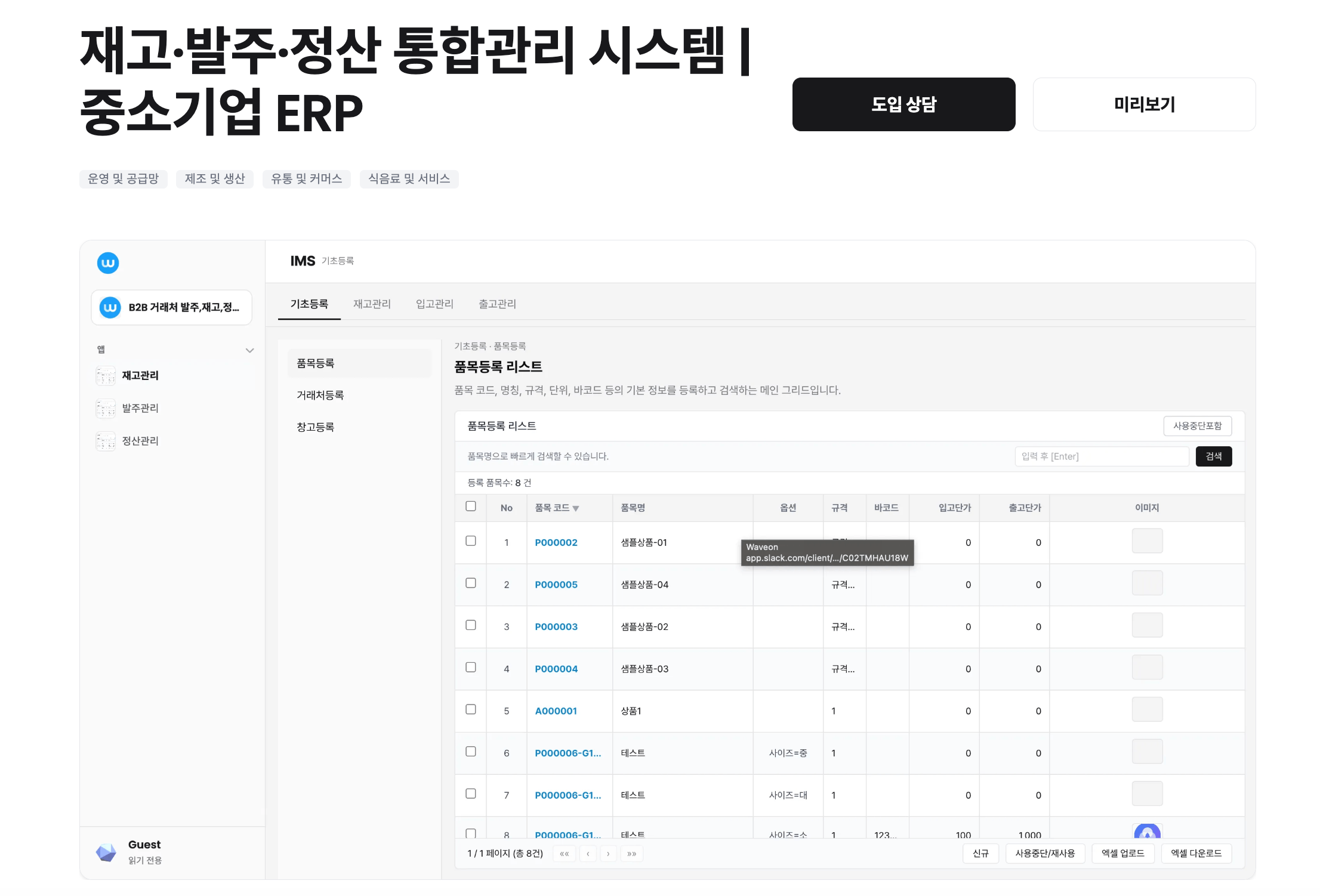Open item link P000002
Viewport: 1320px width, 896px height.
556,542
